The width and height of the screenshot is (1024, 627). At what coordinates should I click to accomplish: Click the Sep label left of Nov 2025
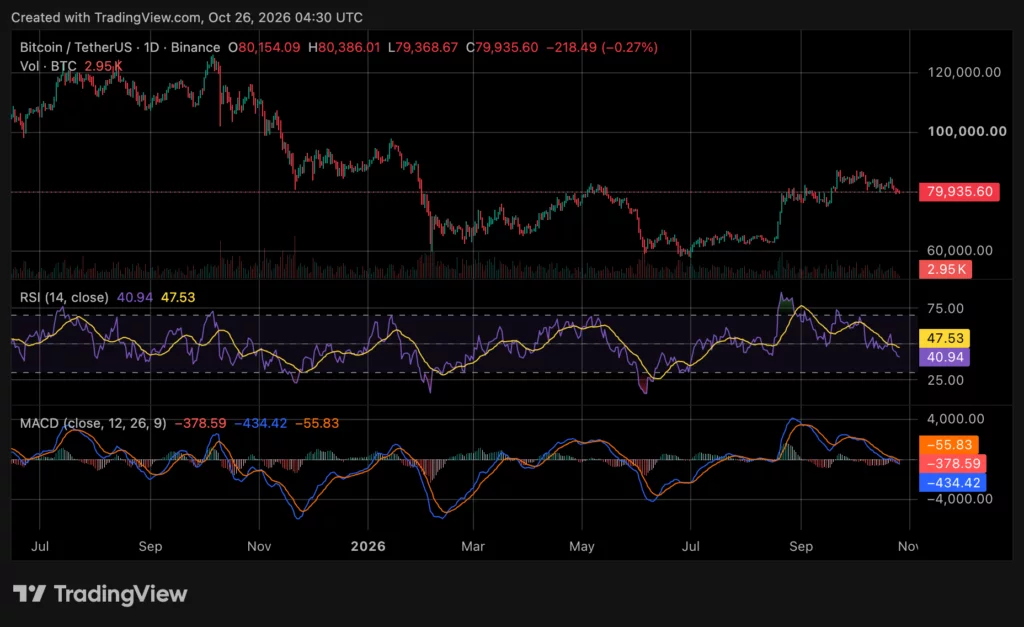pyautogui.click(x=150, y=546)
